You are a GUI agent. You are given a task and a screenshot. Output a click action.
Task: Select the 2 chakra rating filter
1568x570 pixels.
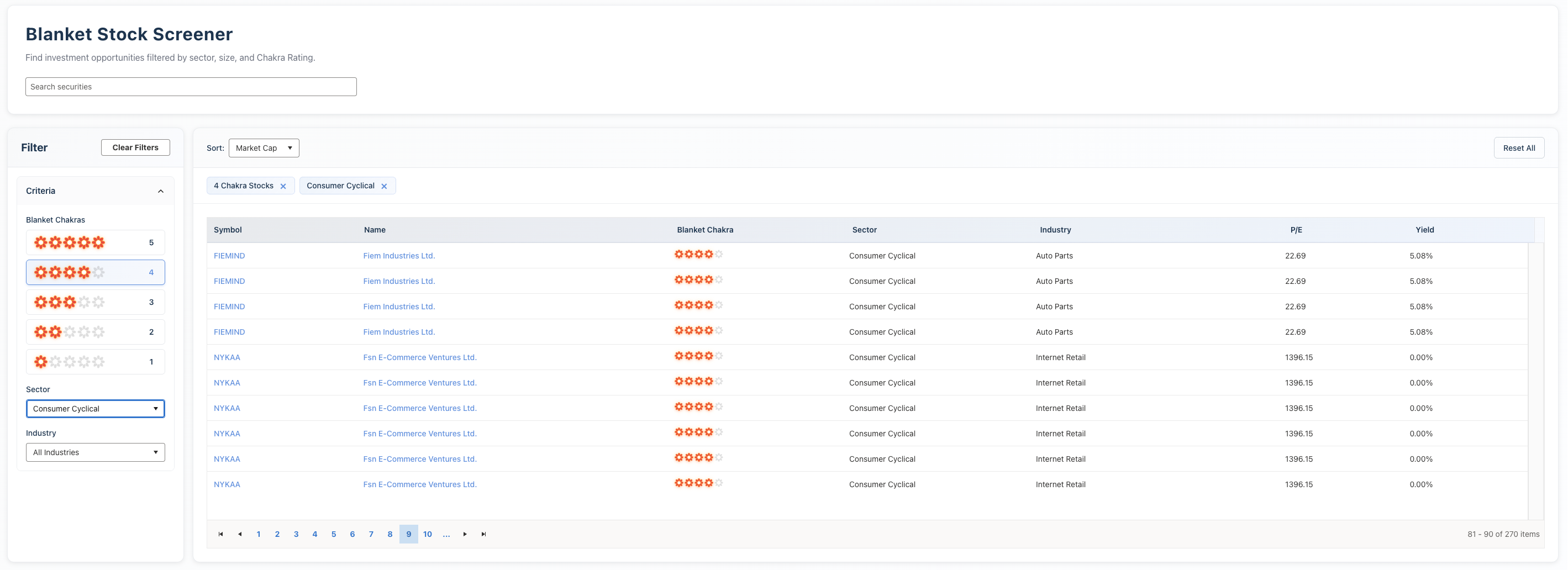tap(96, 332)
